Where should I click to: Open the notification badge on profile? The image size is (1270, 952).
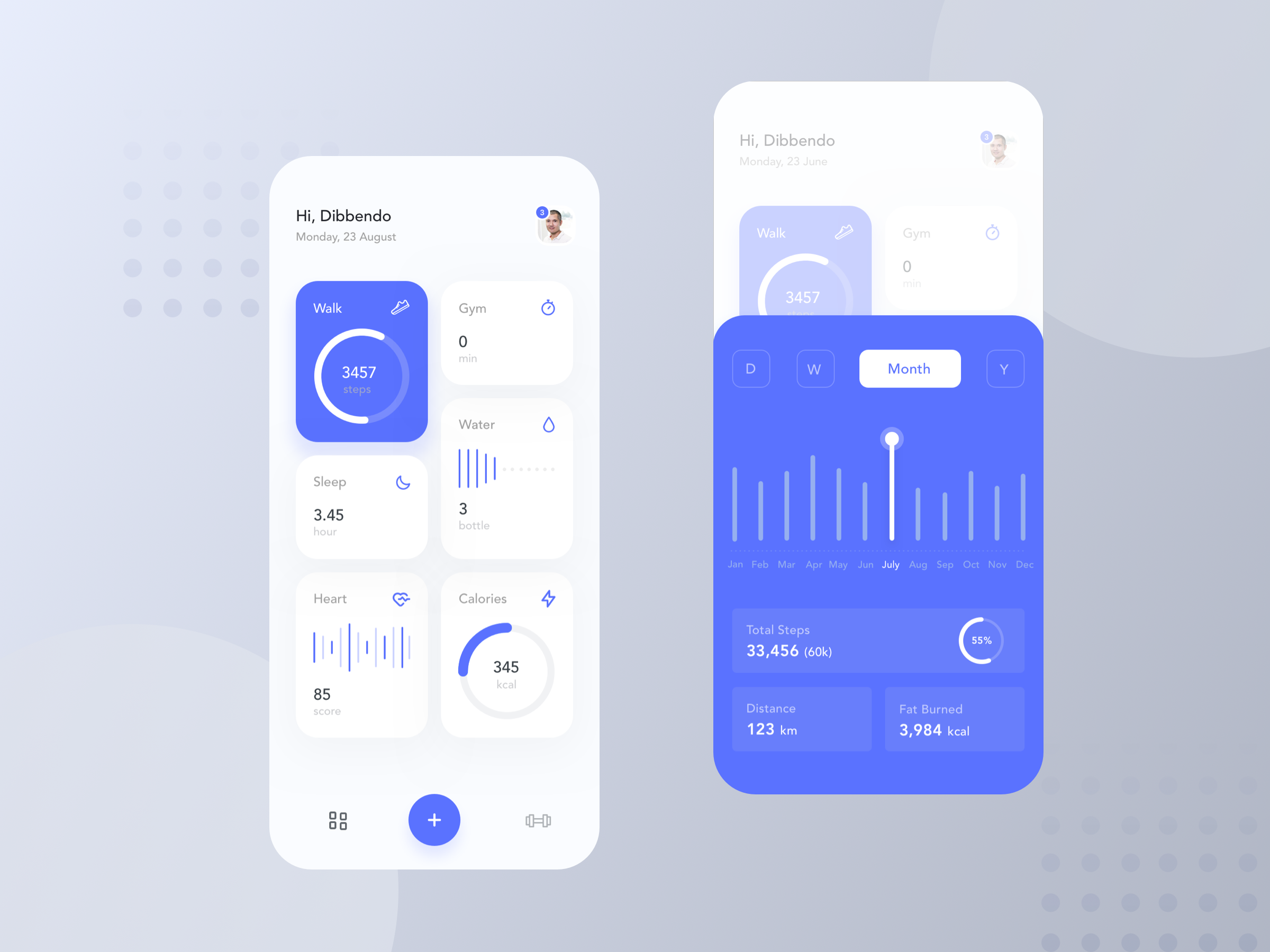[541, 211]
